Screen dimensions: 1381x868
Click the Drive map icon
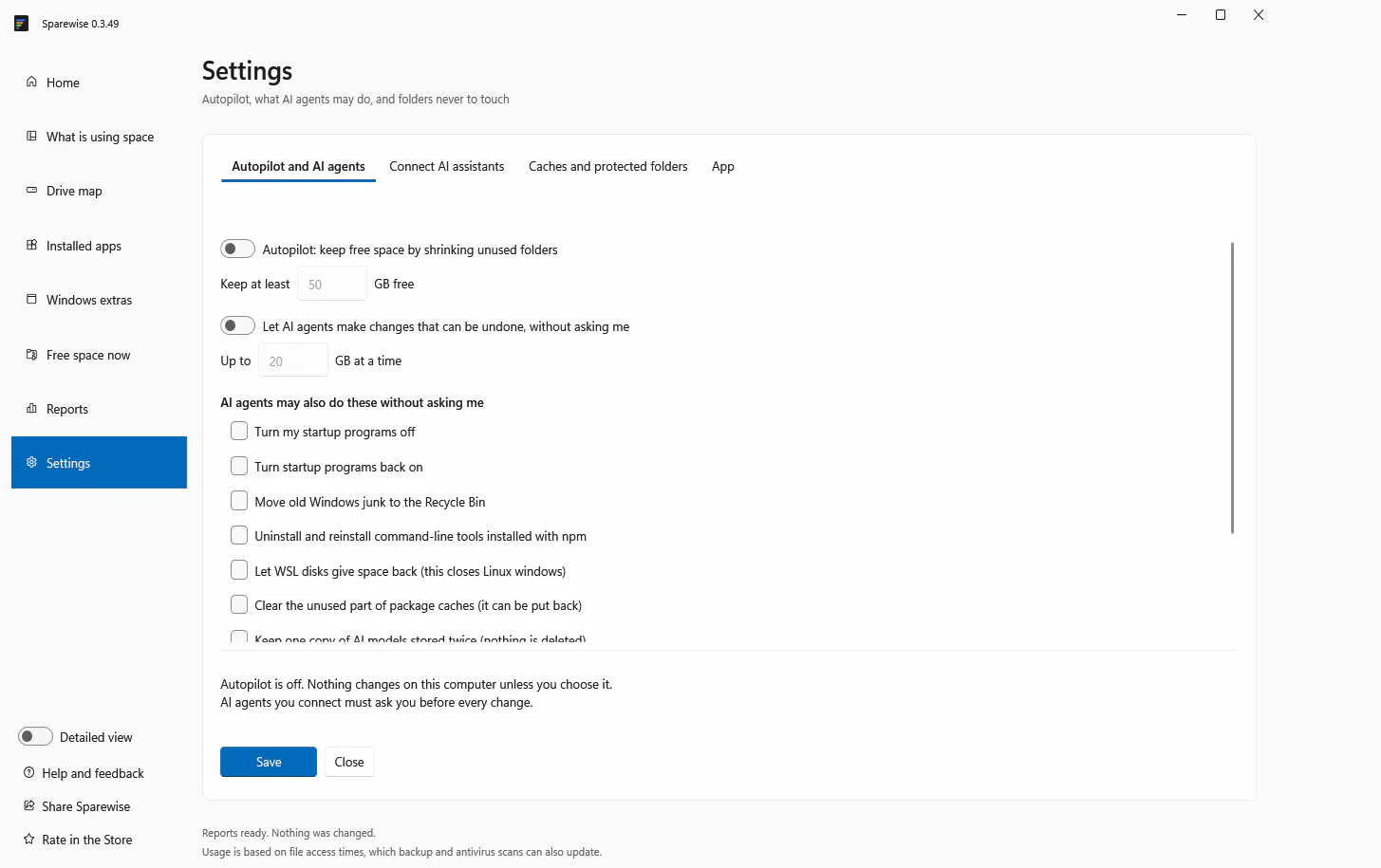tap(31, 190)
